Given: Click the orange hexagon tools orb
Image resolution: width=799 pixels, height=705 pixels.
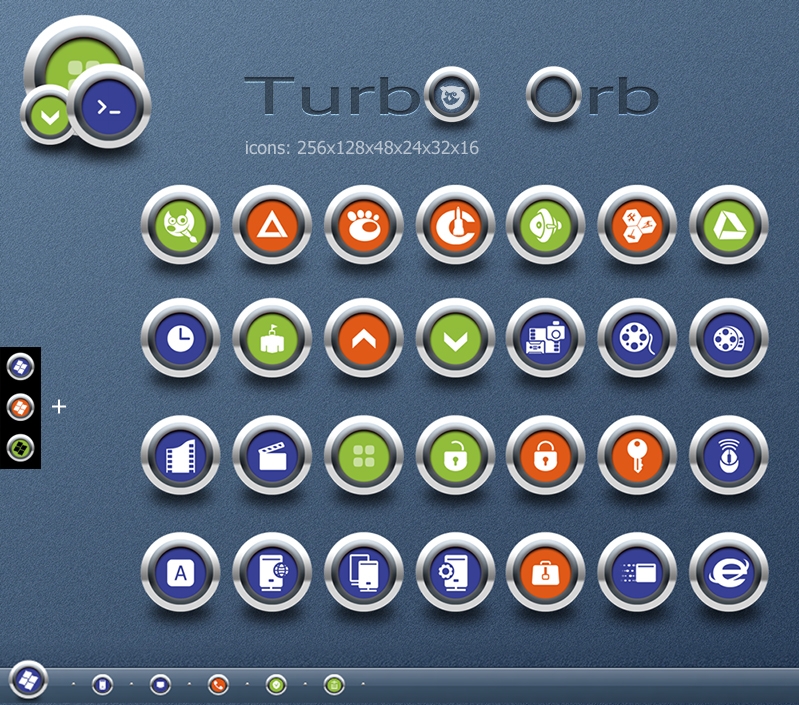Looking at the screenshot, I should point(637,225).
